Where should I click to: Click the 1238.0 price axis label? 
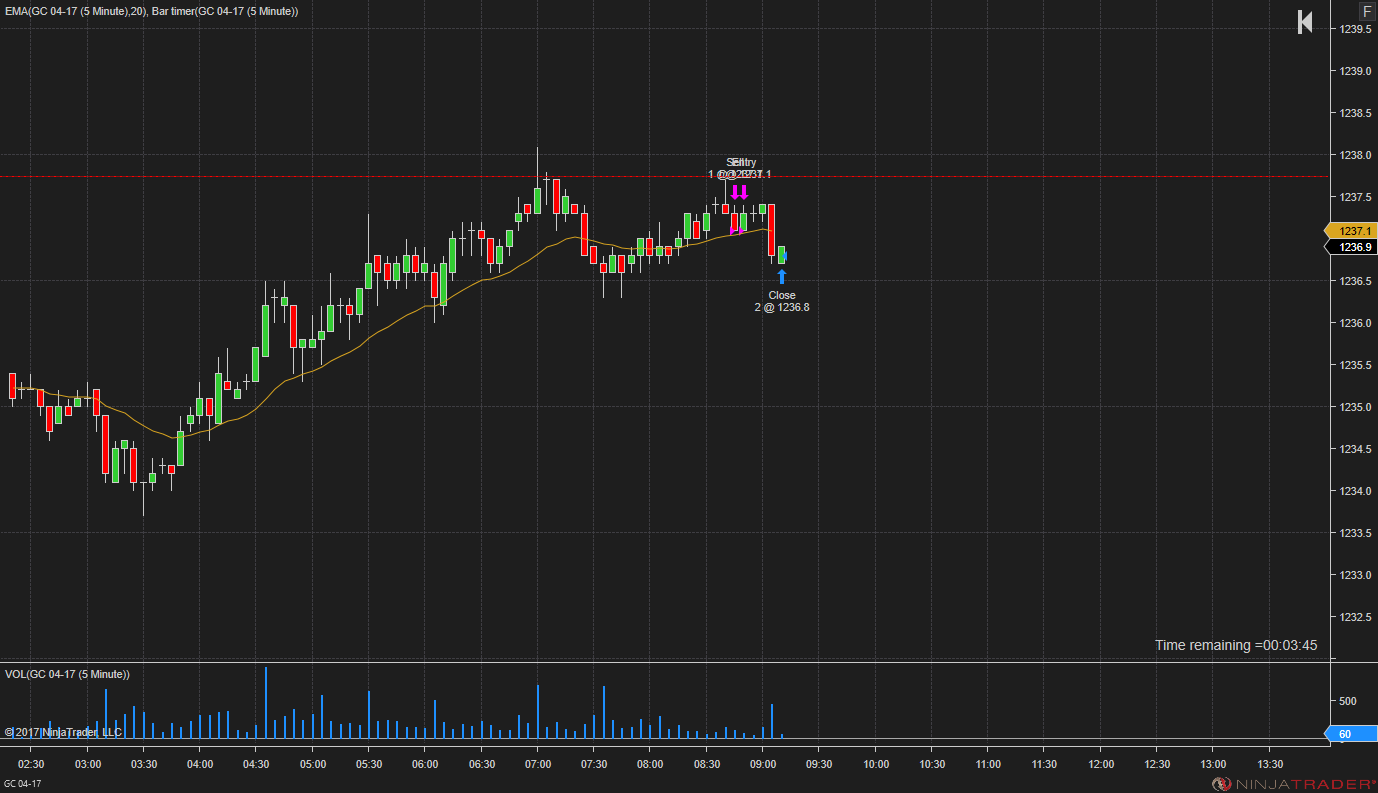point(1355,155)
